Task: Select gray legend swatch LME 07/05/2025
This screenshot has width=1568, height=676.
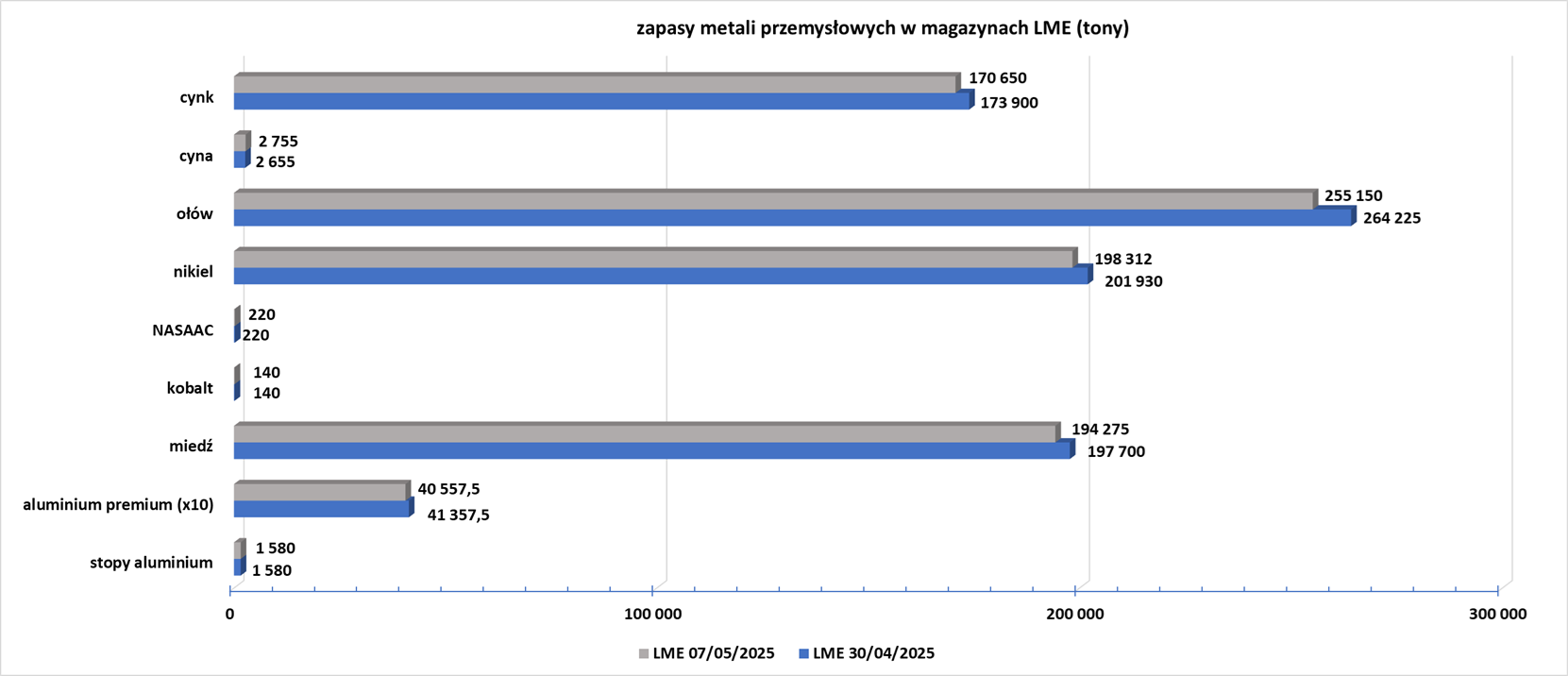Action: click(x=644, y=653)
